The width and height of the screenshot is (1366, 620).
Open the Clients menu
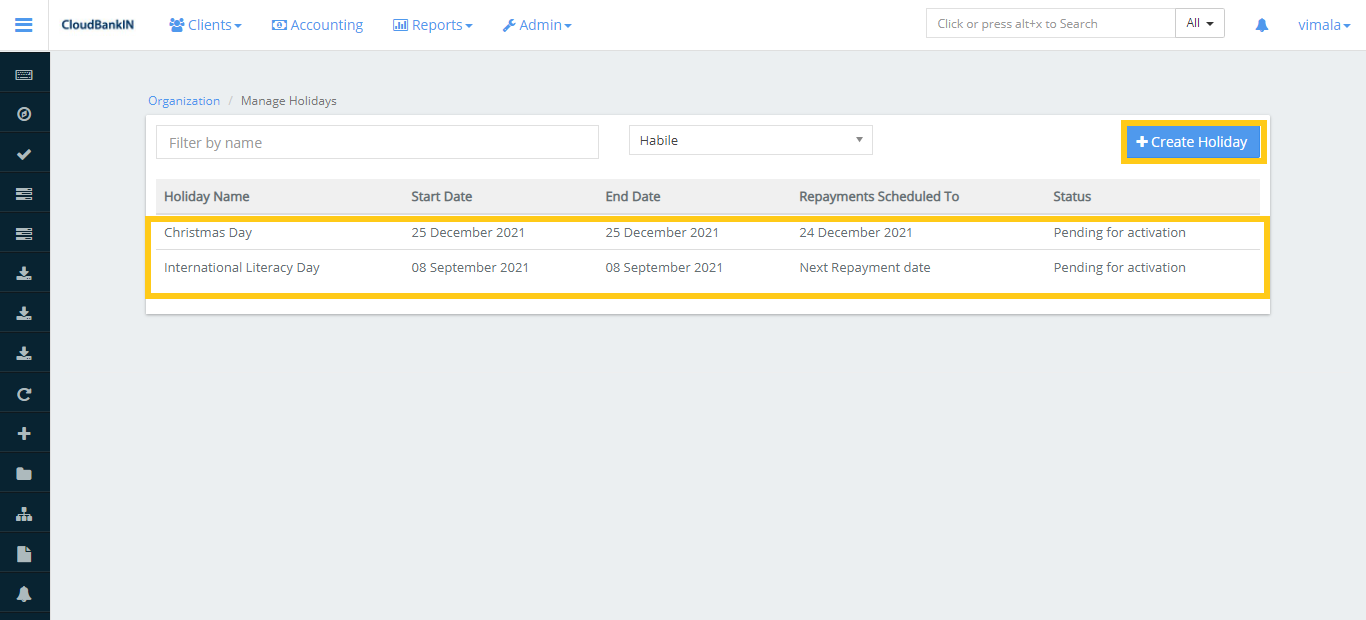pyautogui.click(x=205, y=25)
